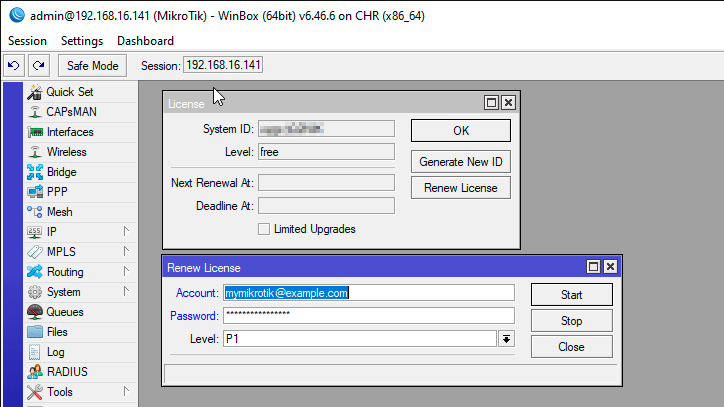The image size is (724, 407).
Task: Click the Renew License title bar
Action: point(374,267)
